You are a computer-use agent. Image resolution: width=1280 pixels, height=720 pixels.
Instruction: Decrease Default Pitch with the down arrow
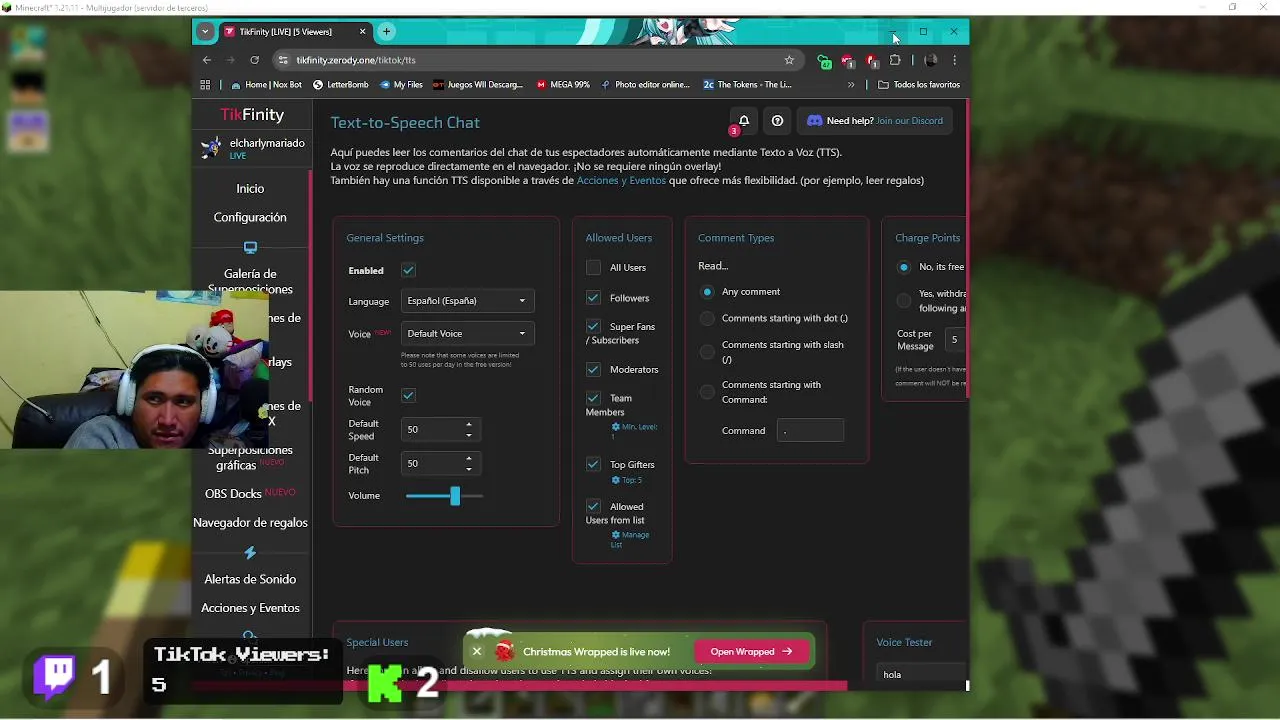coord(469,468)
